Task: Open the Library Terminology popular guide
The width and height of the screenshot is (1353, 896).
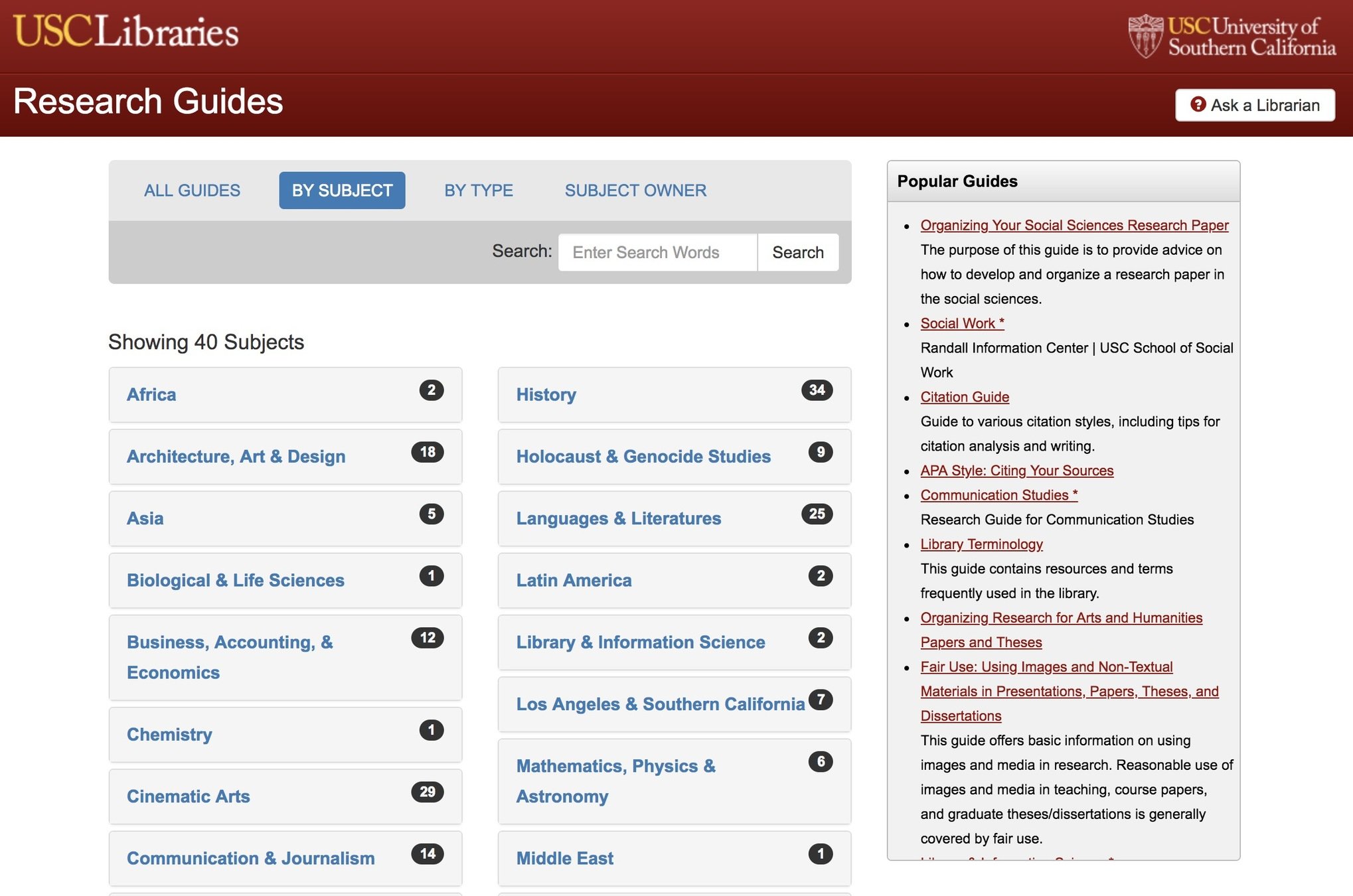Action: (981, 544)
